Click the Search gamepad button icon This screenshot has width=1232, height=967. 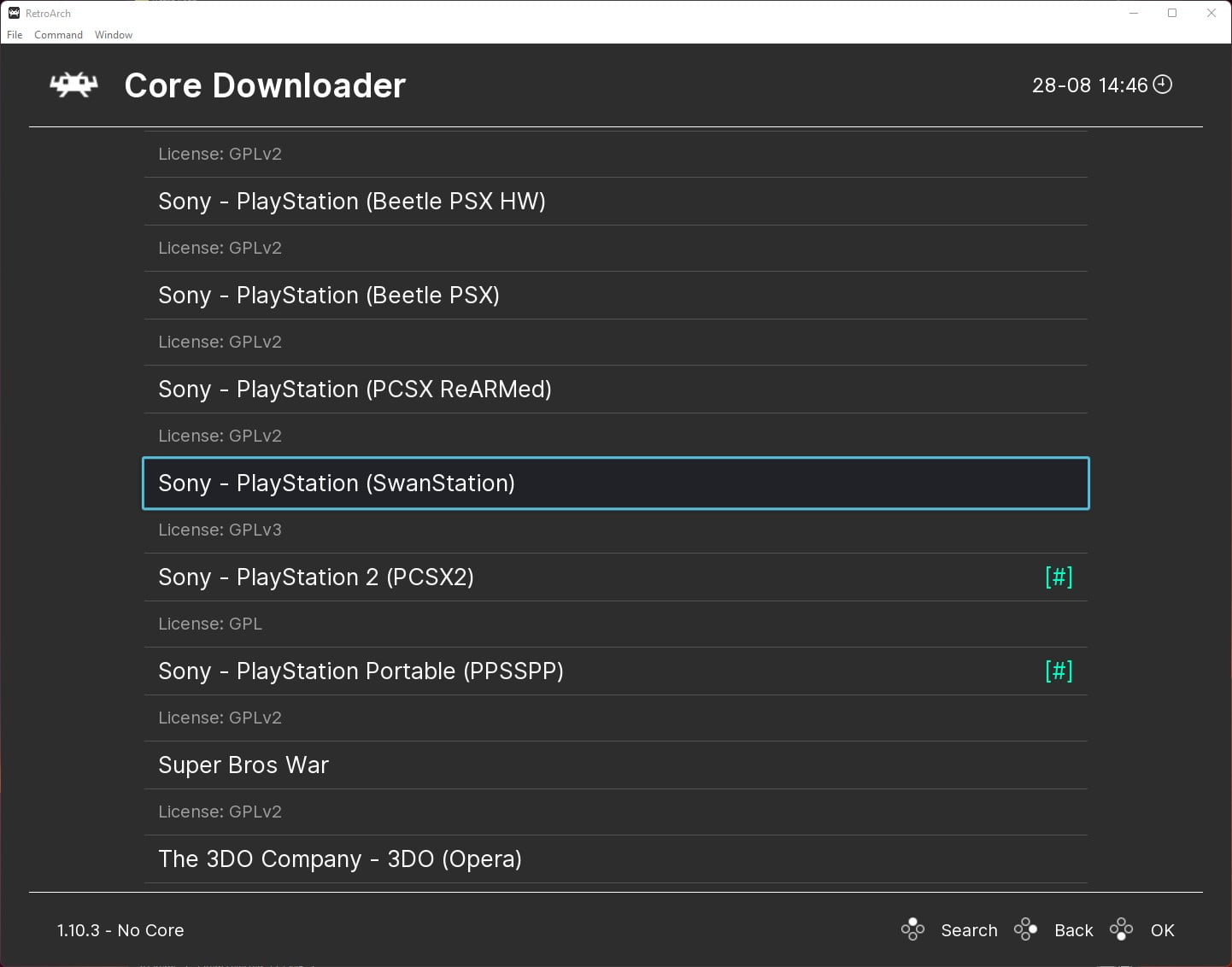[912, 929]
